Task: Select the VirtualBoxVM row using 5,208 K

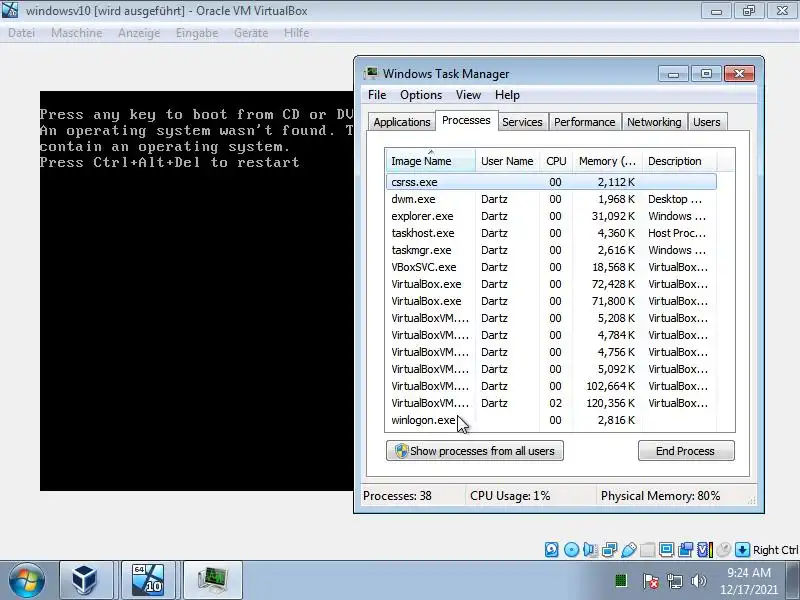Action: point(551,318)
